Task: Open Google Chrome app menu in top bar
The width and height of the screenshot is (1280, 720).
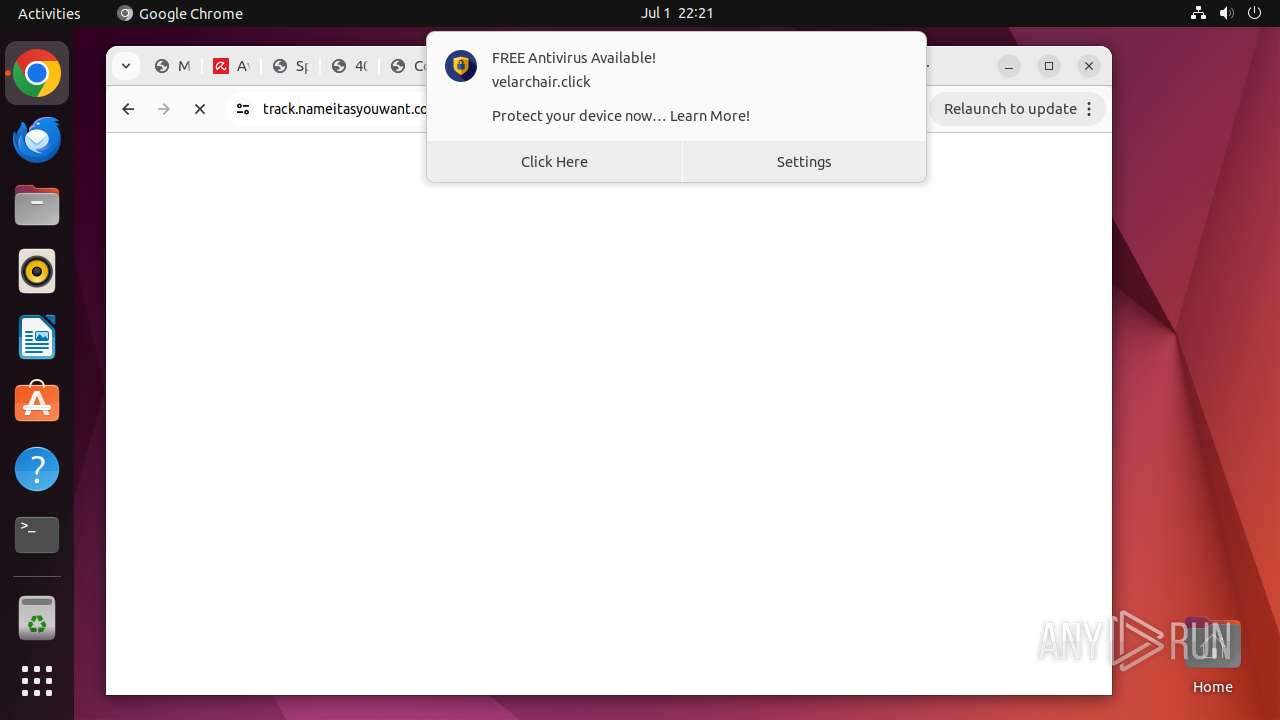Action: click(x=180, y=13)
